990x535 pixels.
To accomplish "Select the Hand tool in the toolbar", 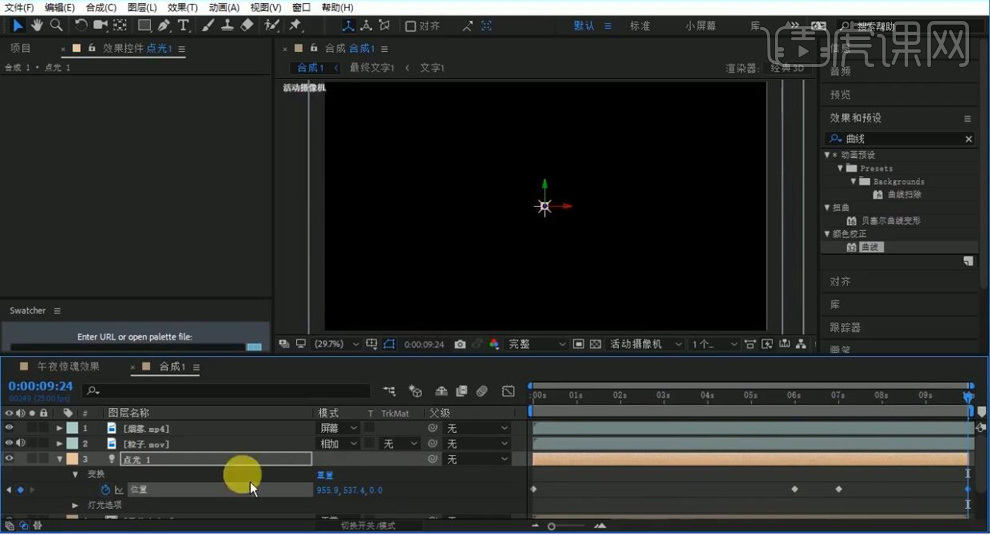I will click(37, 25).
